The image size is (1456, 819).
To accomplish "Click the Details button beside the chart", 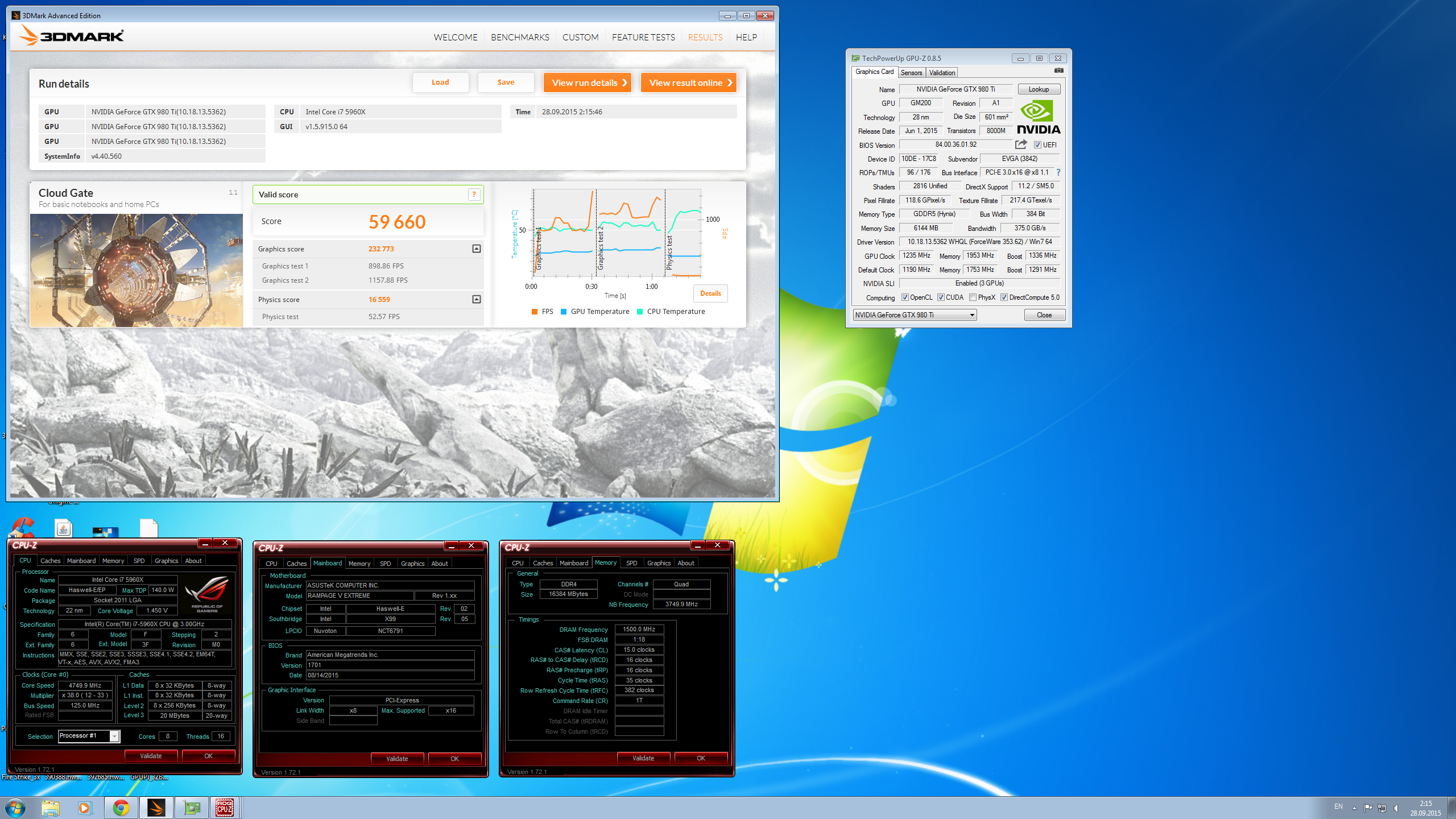I will point(710,293).
